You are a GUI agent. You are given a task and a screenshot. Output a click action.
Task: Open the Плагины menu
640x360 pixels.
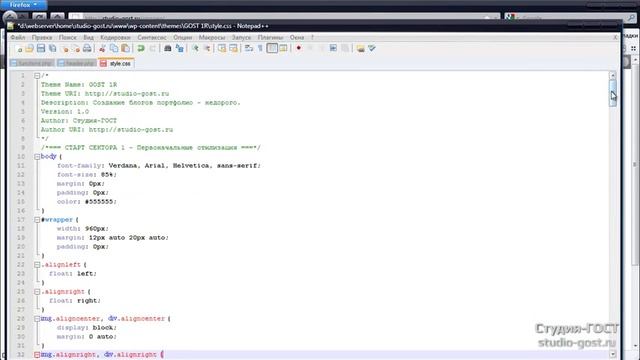(x=270, y=37)
